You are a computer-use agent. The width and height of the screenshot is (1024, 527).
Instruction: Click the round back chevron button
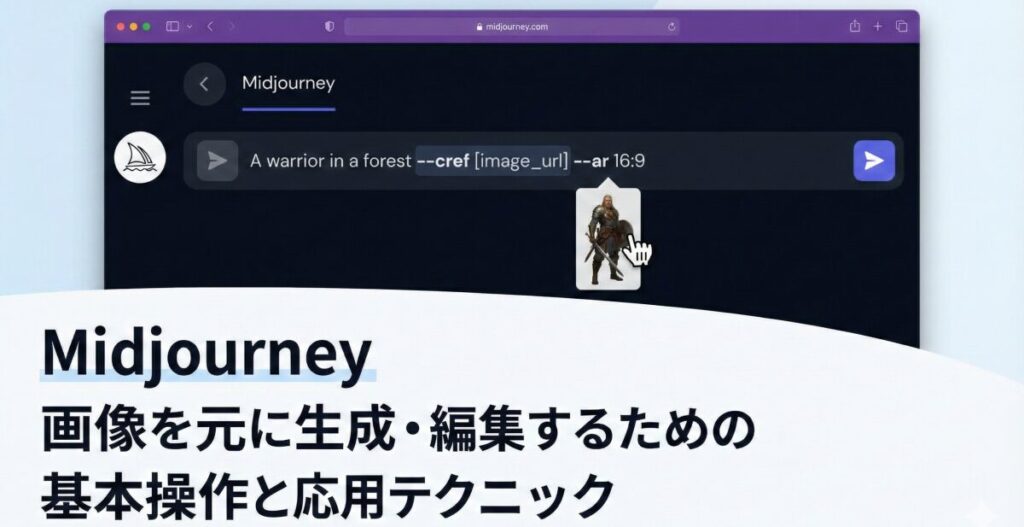pos(204,84)
